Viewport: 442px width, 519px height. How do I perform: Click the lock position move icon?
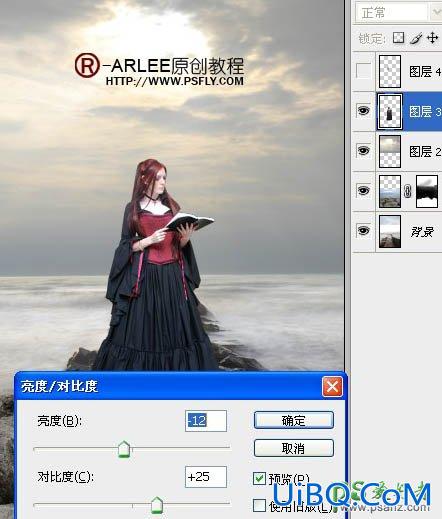click(x=432, y=38)
